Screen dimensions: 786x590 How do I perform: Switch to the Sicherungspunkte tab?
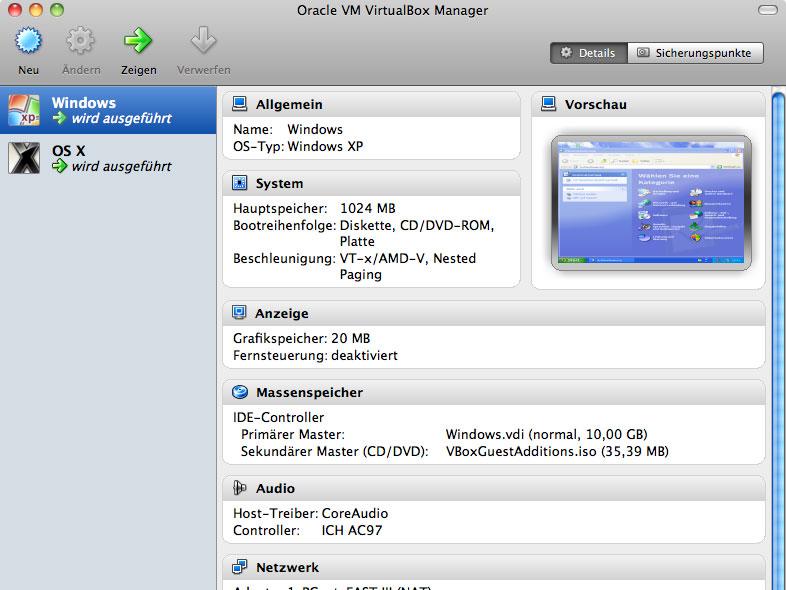coord(695,53)
